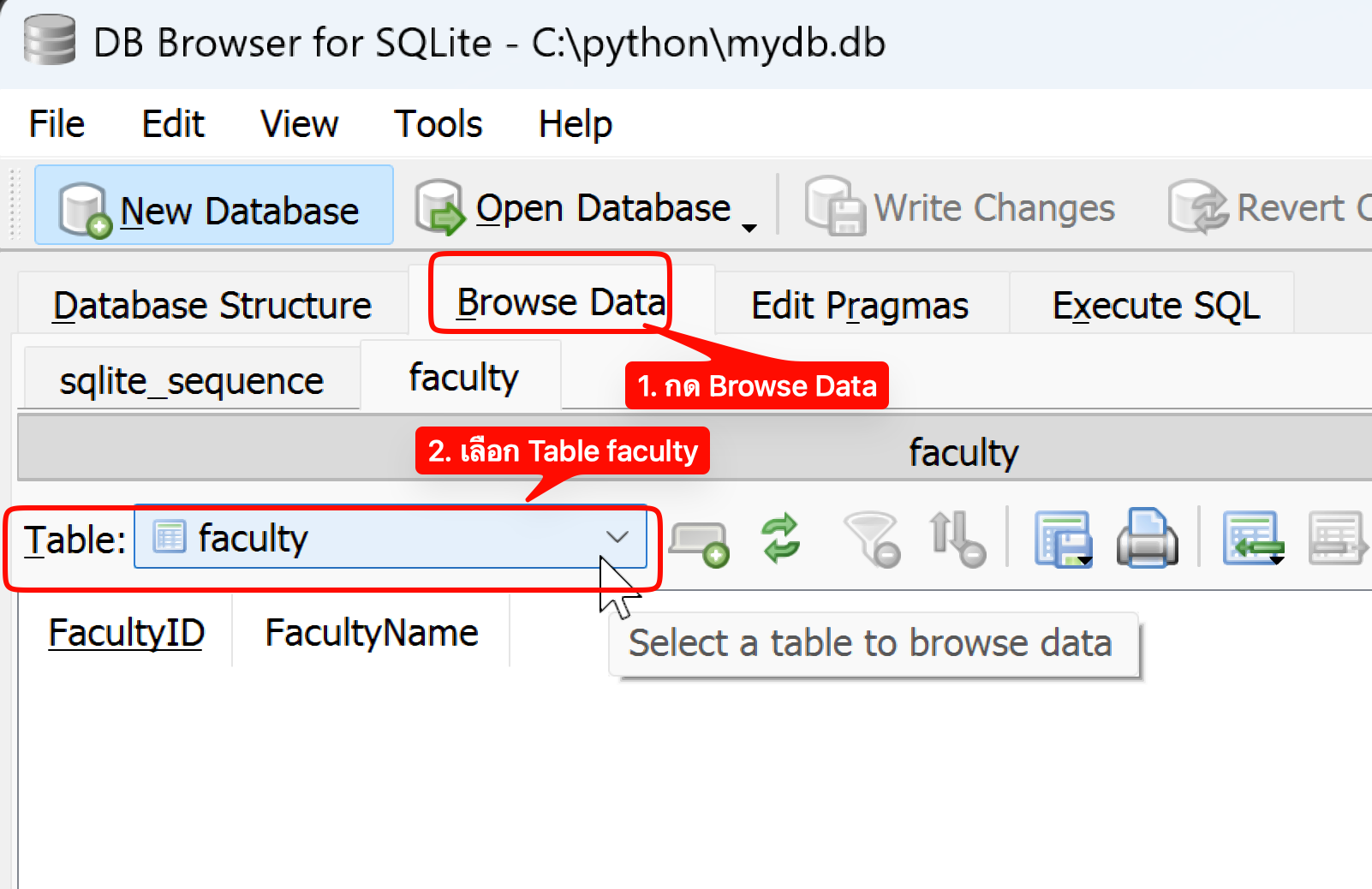Click the new record icon

(699, 542)
